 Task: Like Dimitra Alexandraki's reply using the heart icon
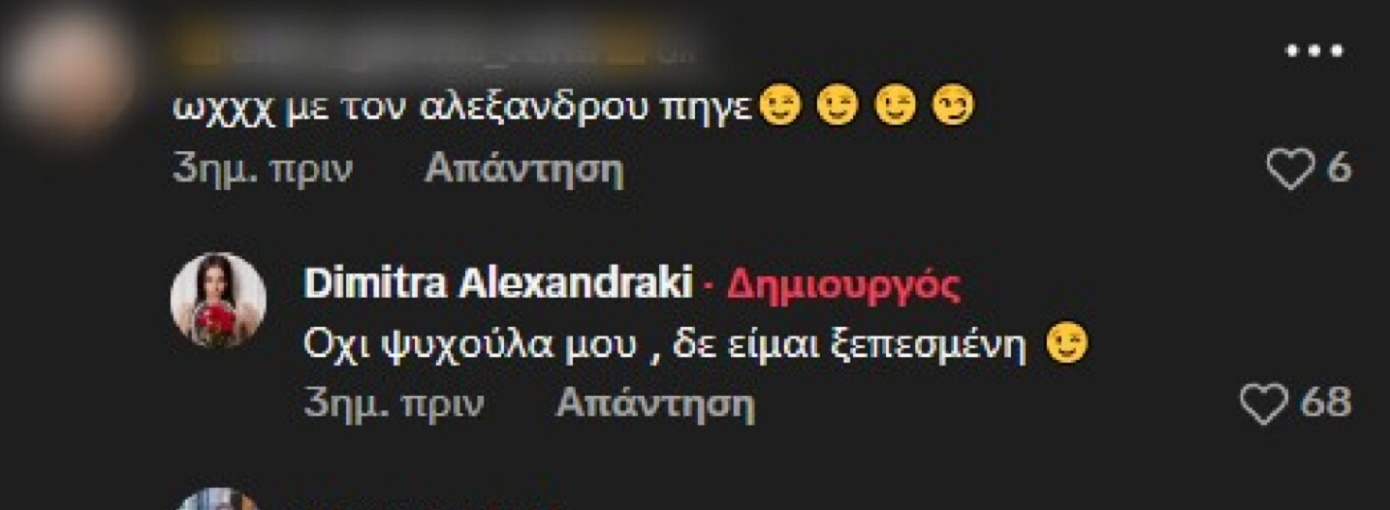click(1263, 403)
